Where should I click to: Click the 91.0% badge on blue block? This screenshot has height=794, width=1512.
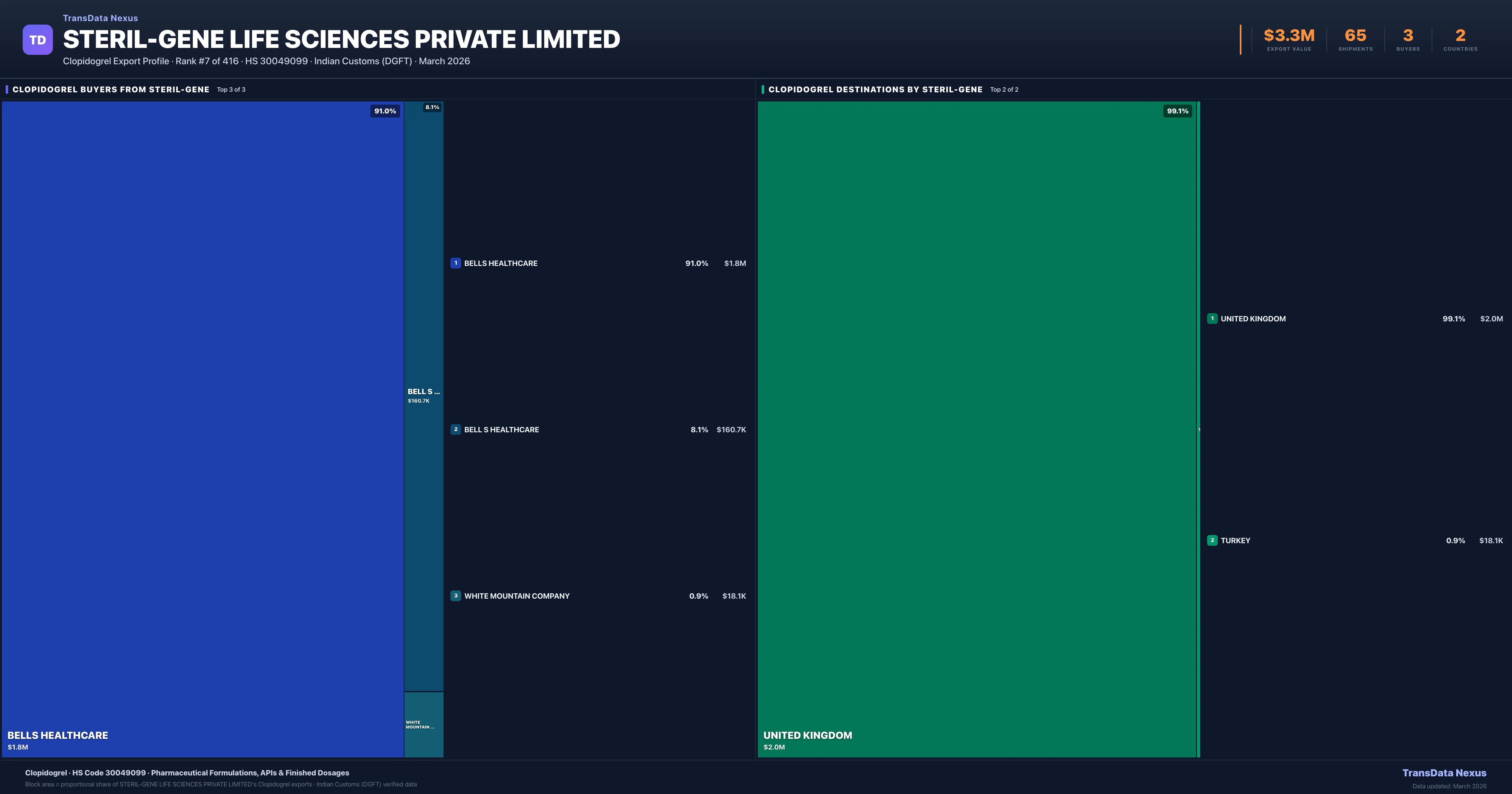click(385, 111)
